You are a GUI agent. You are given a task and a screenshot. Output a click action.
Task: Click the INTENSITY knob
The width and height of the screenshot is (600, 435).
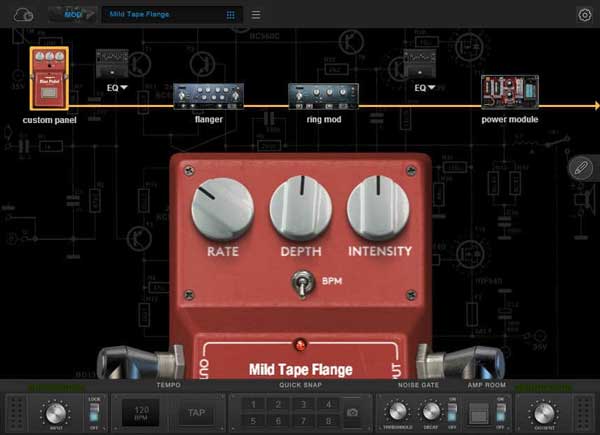coord(378,208)
